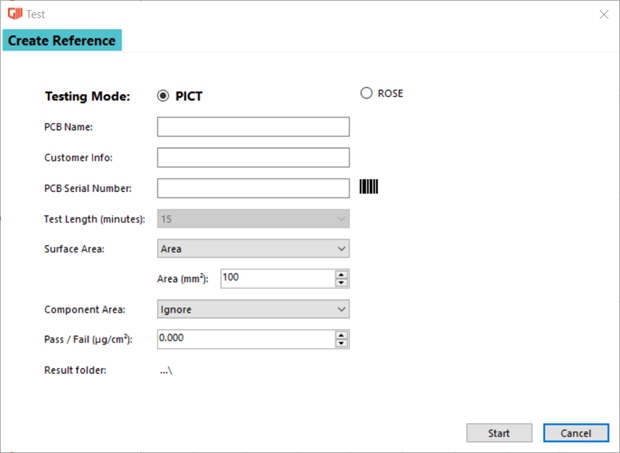Open the Surface Area dropdown
The height and width of the screenshot is (453, 620).
(x=253, y=248)
